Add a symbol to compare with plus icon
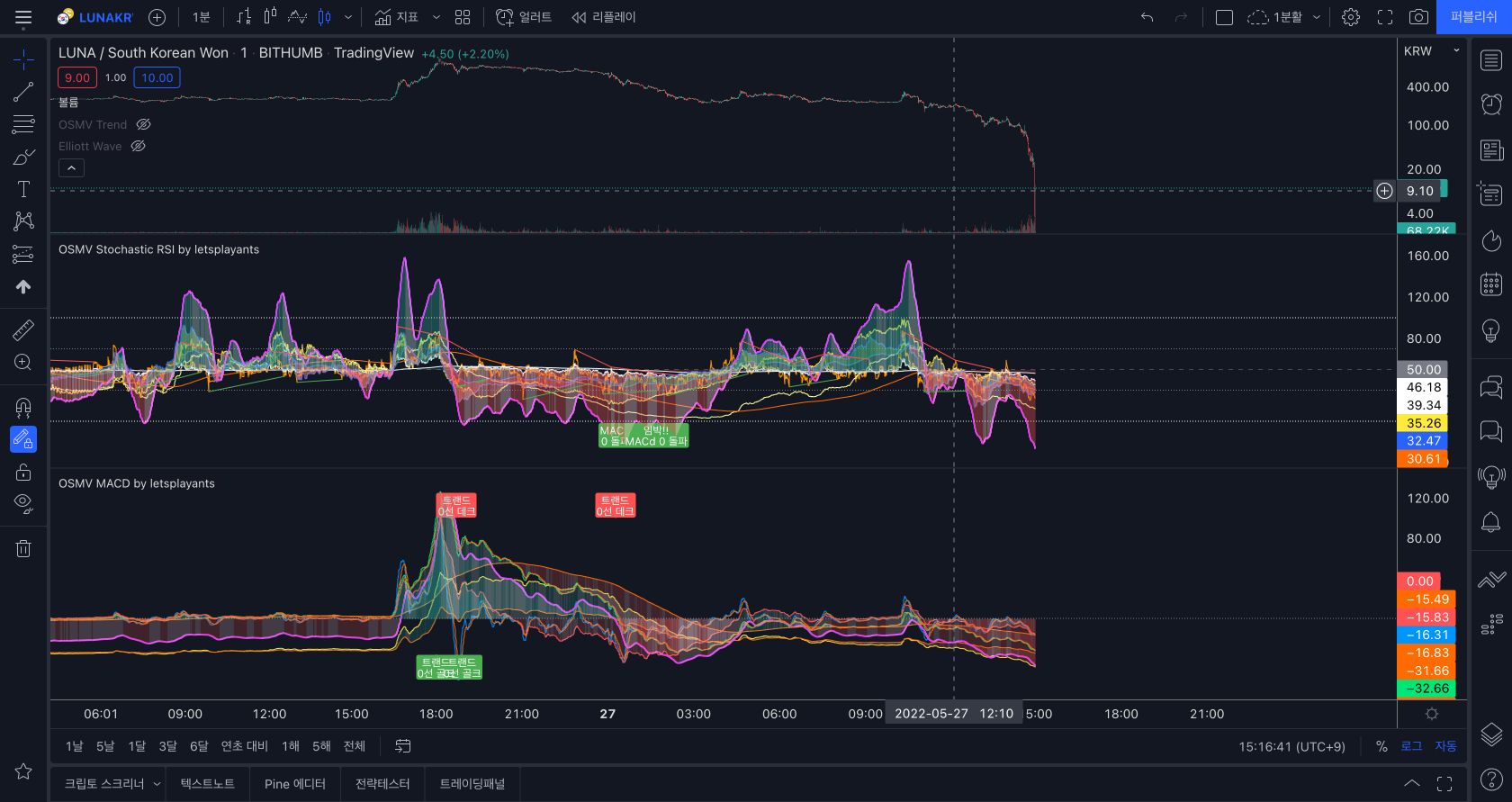1512x802 pixels. 157,17
